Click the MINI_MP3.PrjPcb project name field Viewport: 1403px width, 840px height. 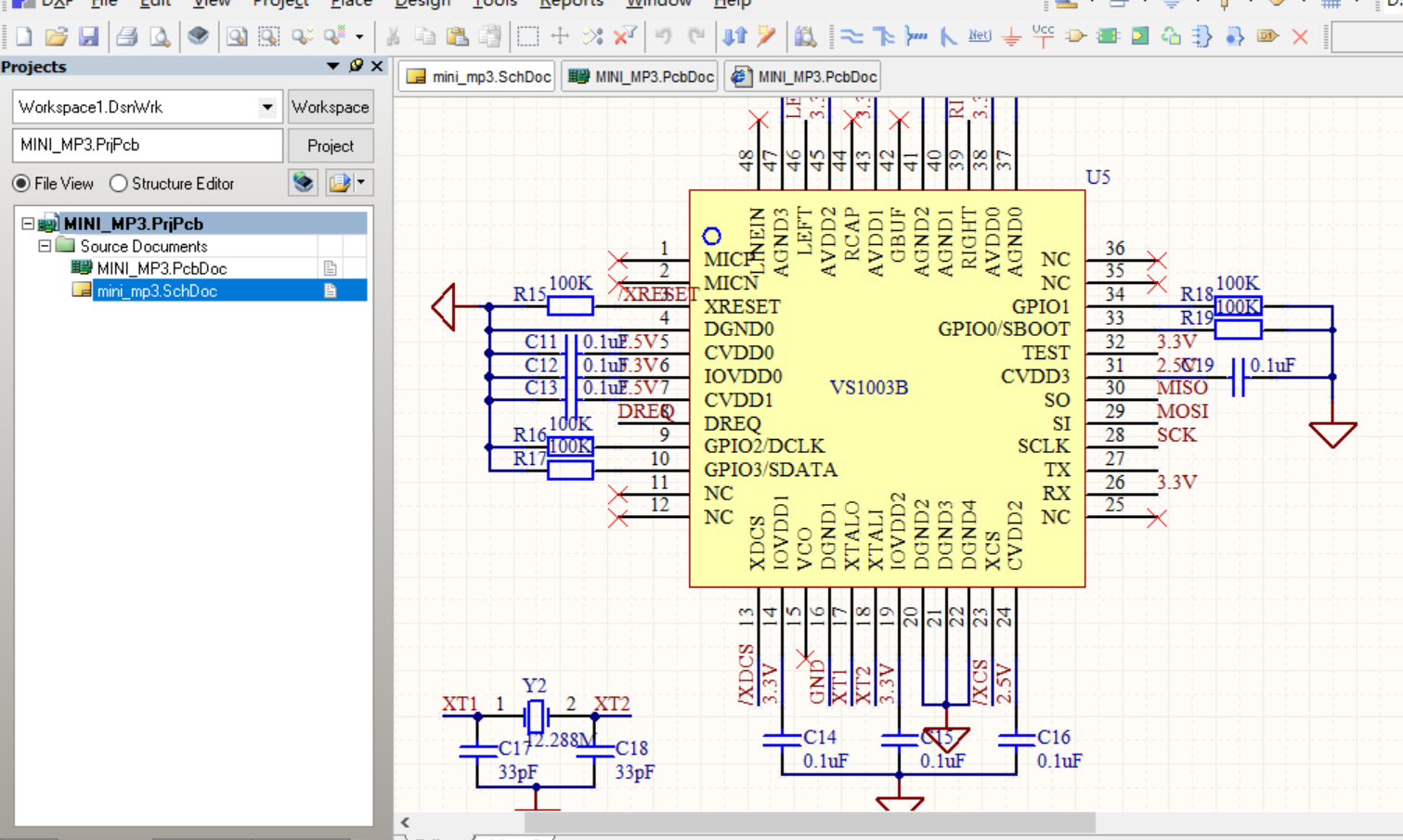click(148, 145)
